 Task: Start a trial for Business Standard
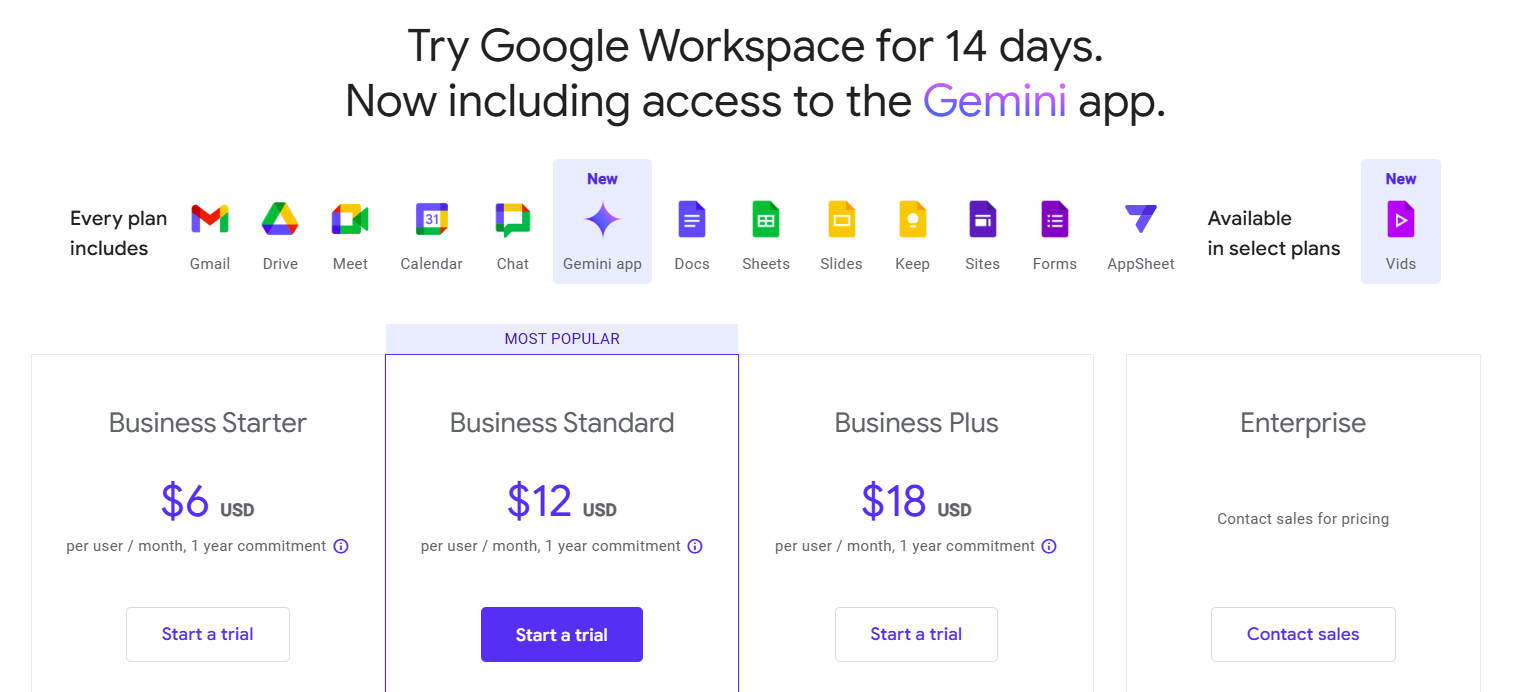tap(562, 634)
